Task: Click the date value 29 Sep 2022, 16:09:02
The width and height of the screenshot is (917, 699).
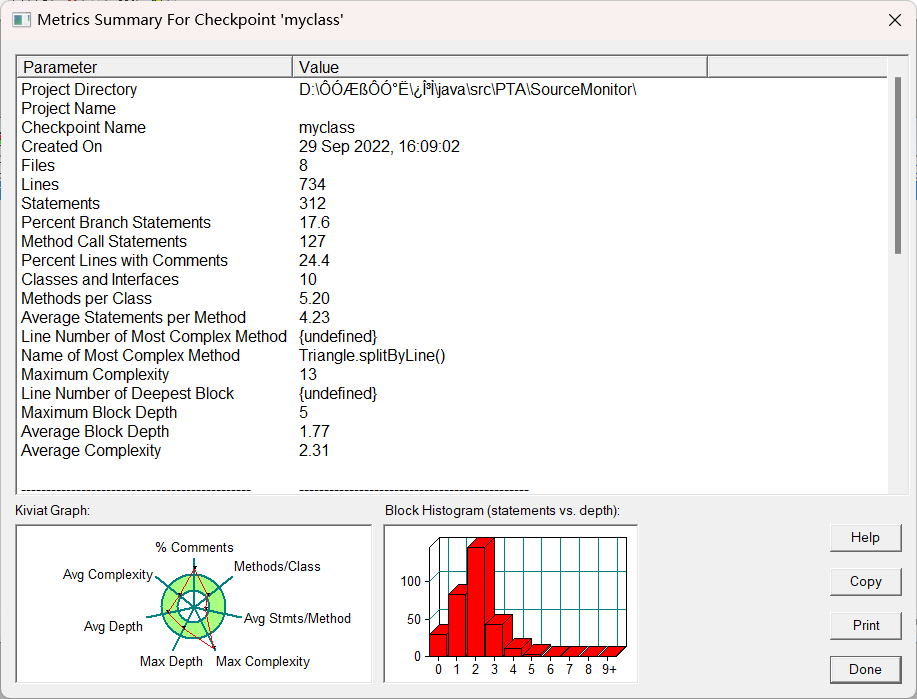Action: point(380,146)
